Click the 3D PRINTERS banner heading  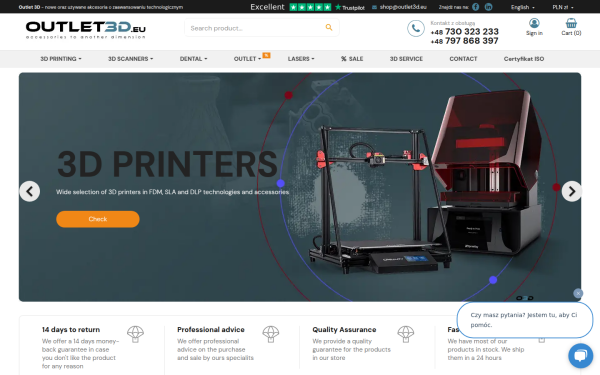(167, 164)
